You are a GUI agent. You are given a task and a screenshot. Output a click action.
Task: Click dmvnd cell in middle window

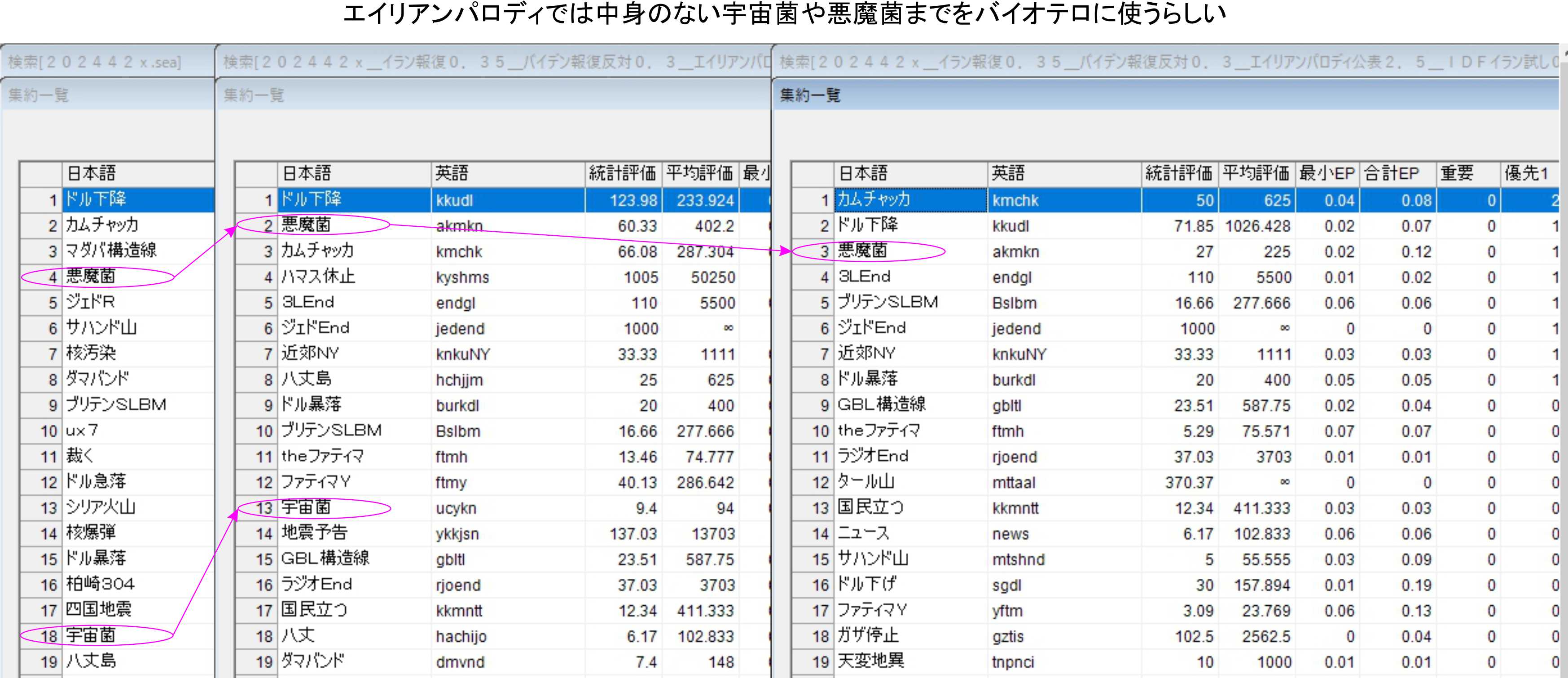point(508,661)
